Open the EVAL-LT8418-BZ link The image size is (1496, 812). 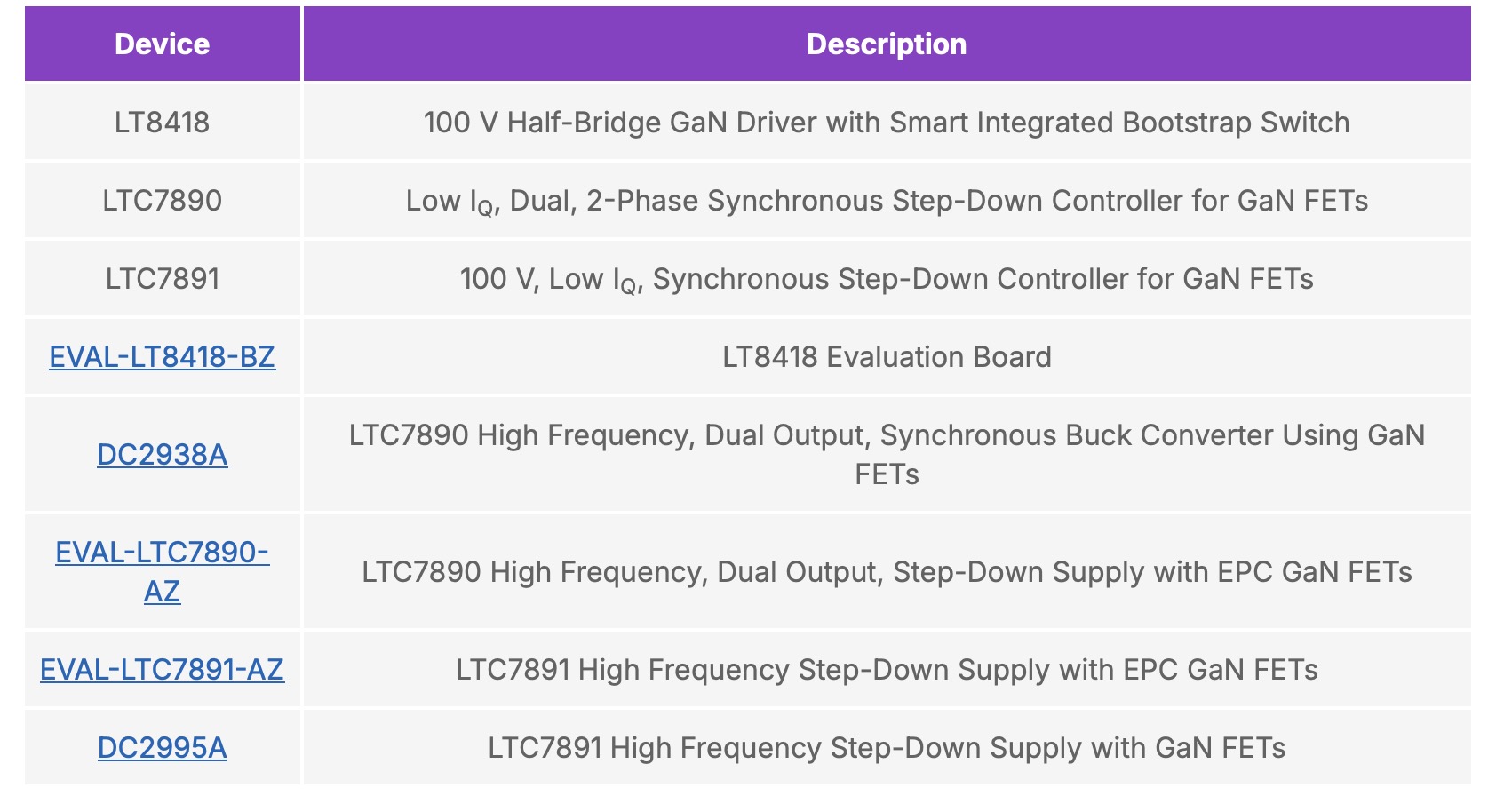click(x=162, y=357)
